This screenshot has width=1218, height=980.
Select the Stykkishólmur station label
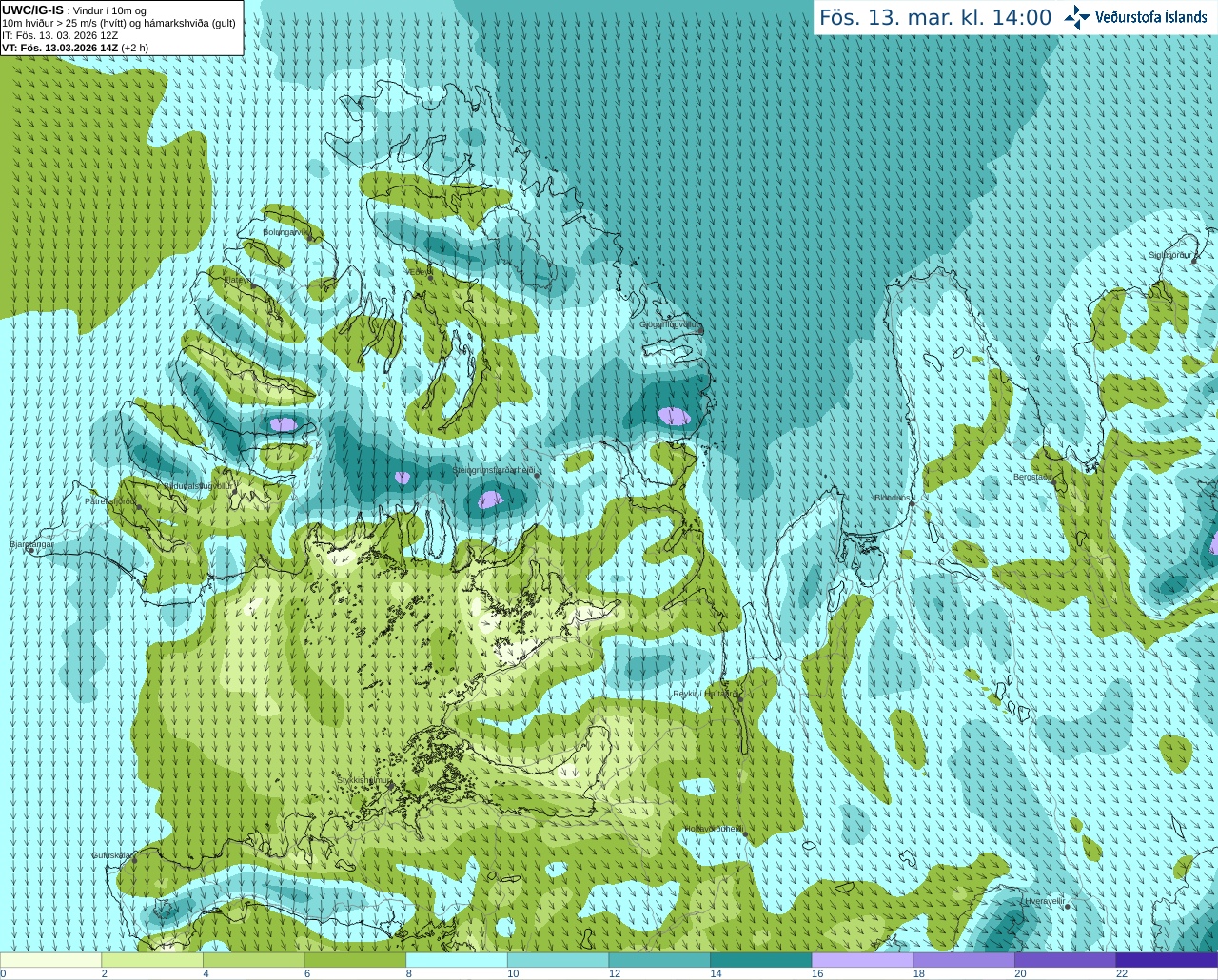coord(364,780)
